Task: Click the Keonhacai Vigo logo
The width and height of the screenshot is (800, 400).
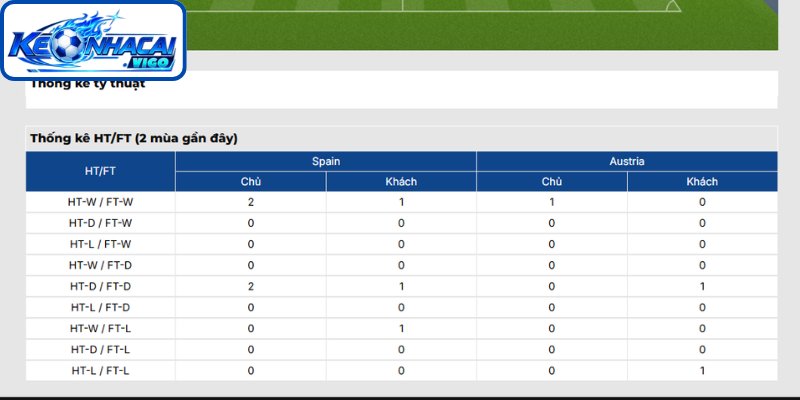Action: click(93, 41)
